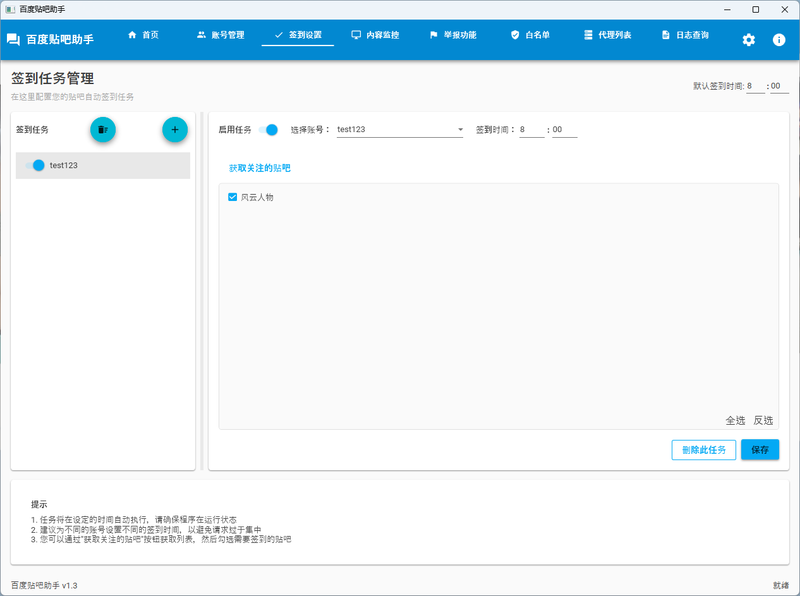Screen dimensions: 800x596
Task: Click the 签到任务管理 page heading
Action: click(x=53, y=78)
